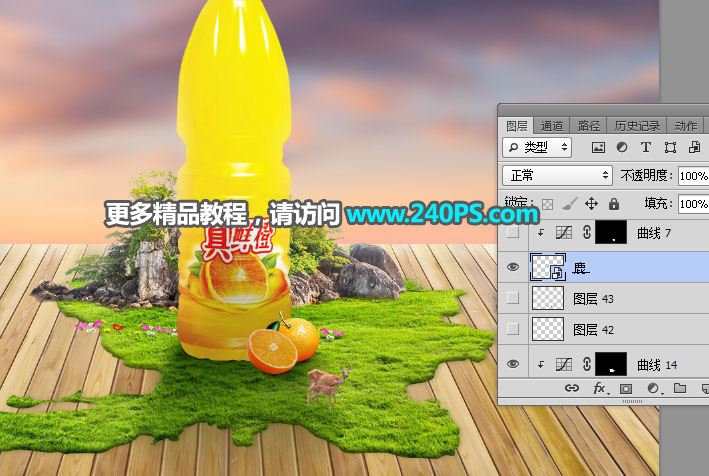Switch to the 通道 tab
Viewport: 709px width, 476px height.
click(x=552, y=126)
